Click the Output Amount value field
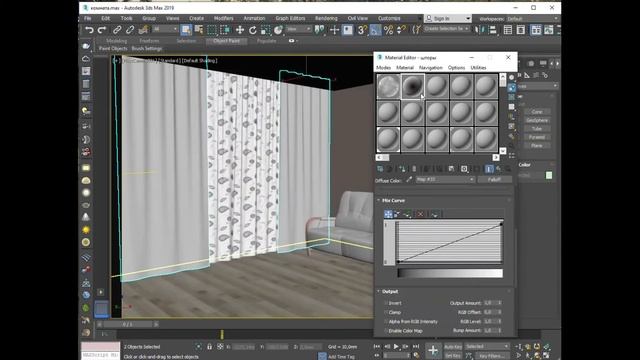The height and width of the screenshot is (360, 640). pyautogui.click(x=490, y=303)
